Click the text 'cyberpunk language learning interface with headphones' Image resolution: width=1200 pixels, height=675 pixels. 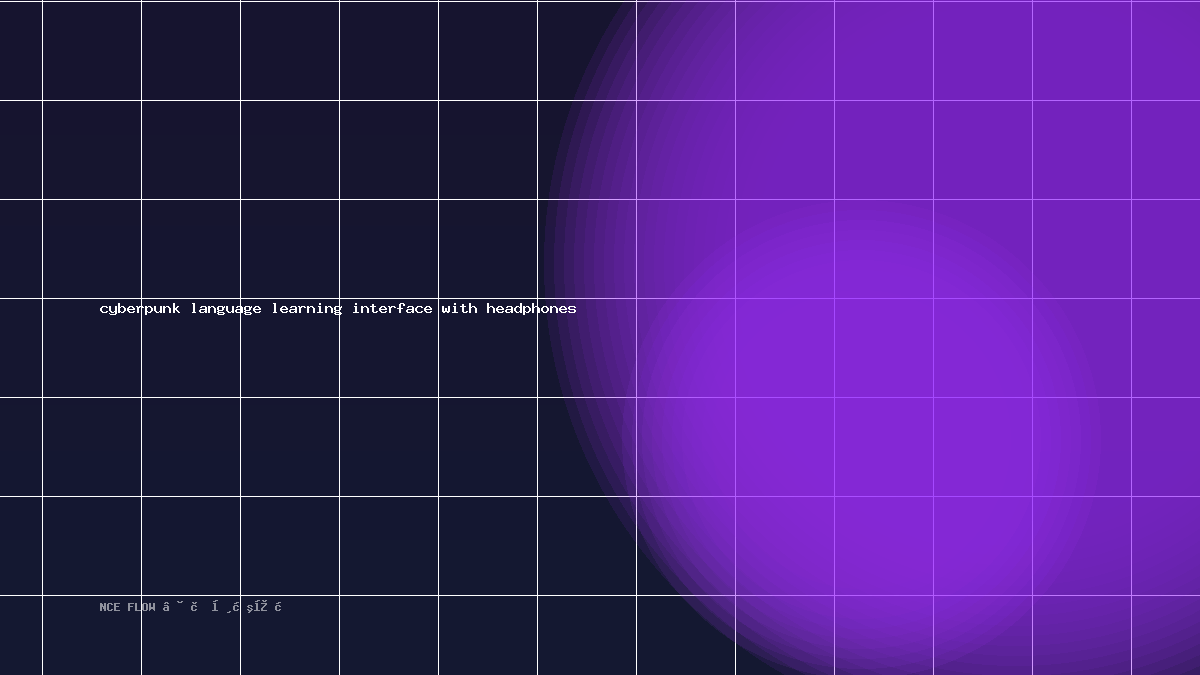(338, 309)
